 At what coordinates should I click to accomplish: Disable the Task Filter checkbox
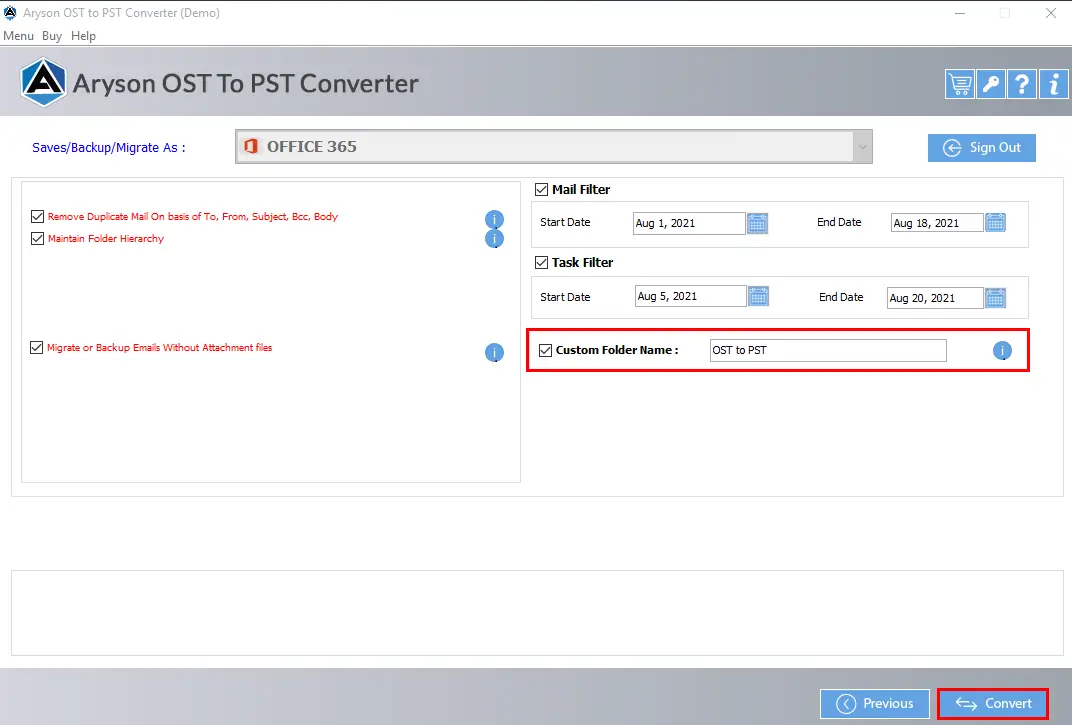[x=541, y=263]
